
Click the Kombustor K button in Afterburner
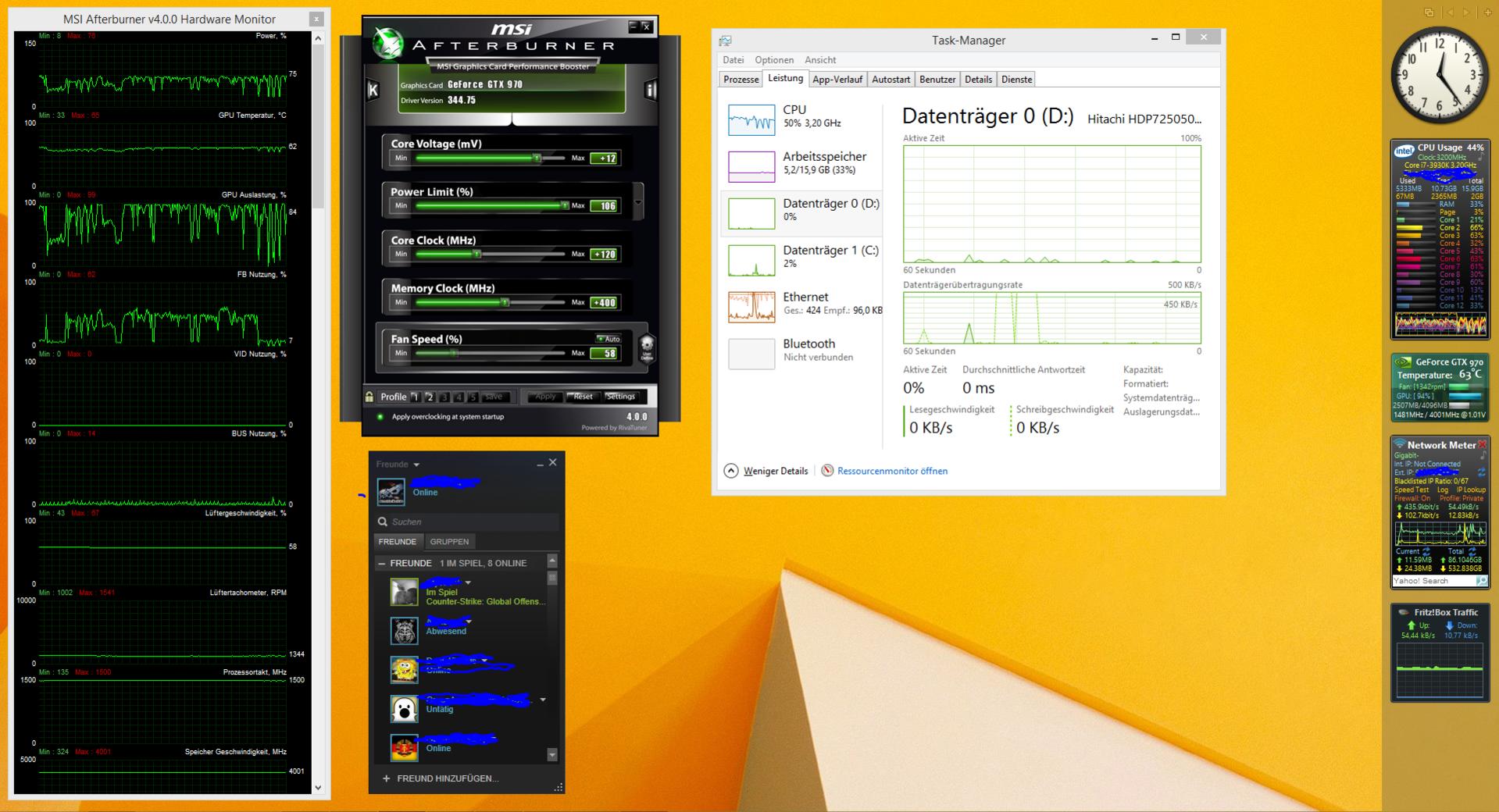(x=373, y=90)
